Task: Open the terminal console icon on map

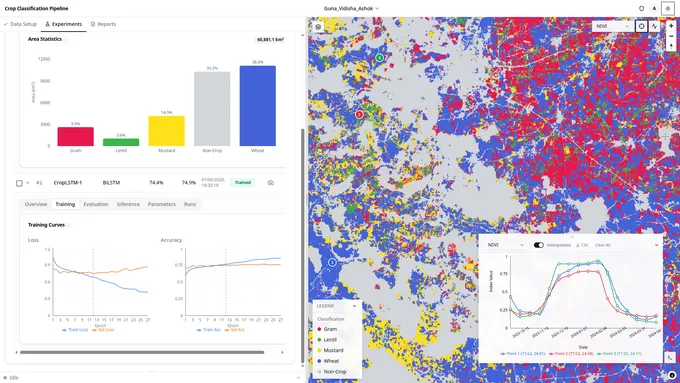Action: [x=670, y=358]
